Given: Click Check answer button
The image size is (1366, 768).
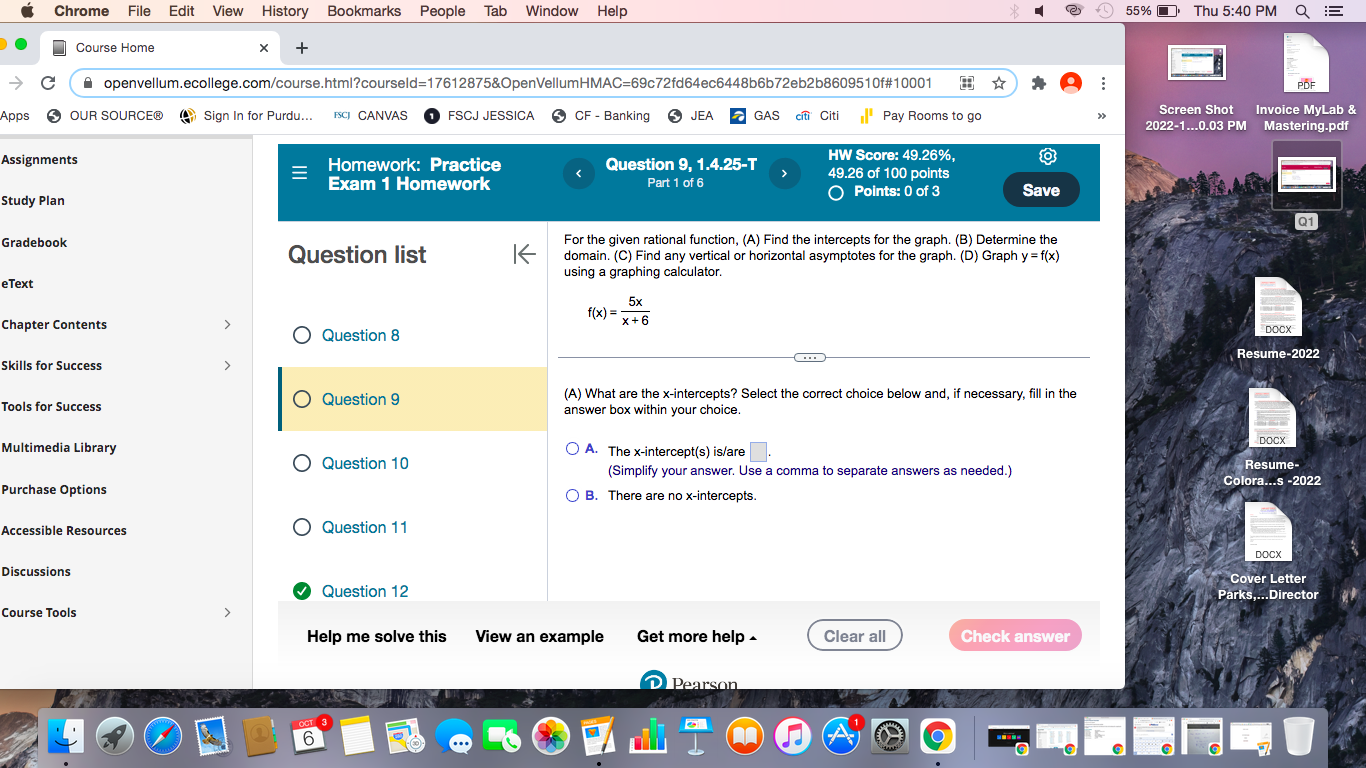Looking at the screenshot, I should click(1015, 636).
